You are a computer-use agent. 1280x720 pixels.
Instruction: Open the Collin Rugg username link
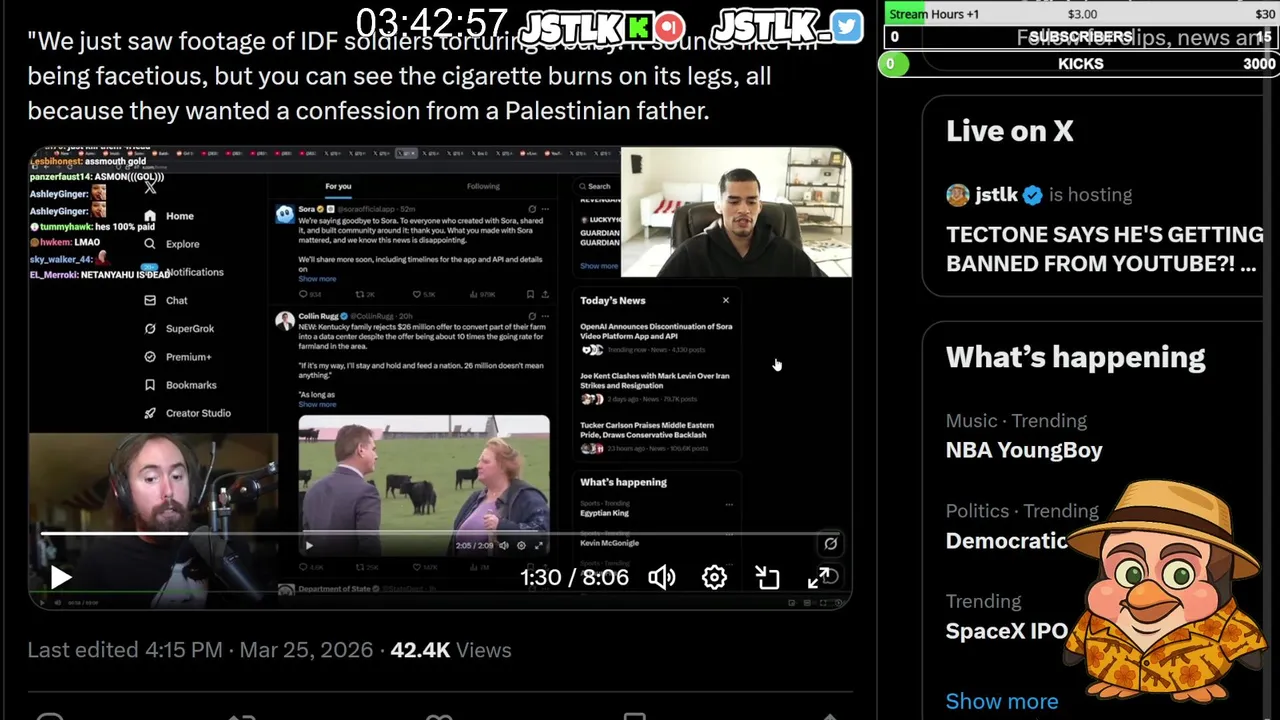[318, 315]
